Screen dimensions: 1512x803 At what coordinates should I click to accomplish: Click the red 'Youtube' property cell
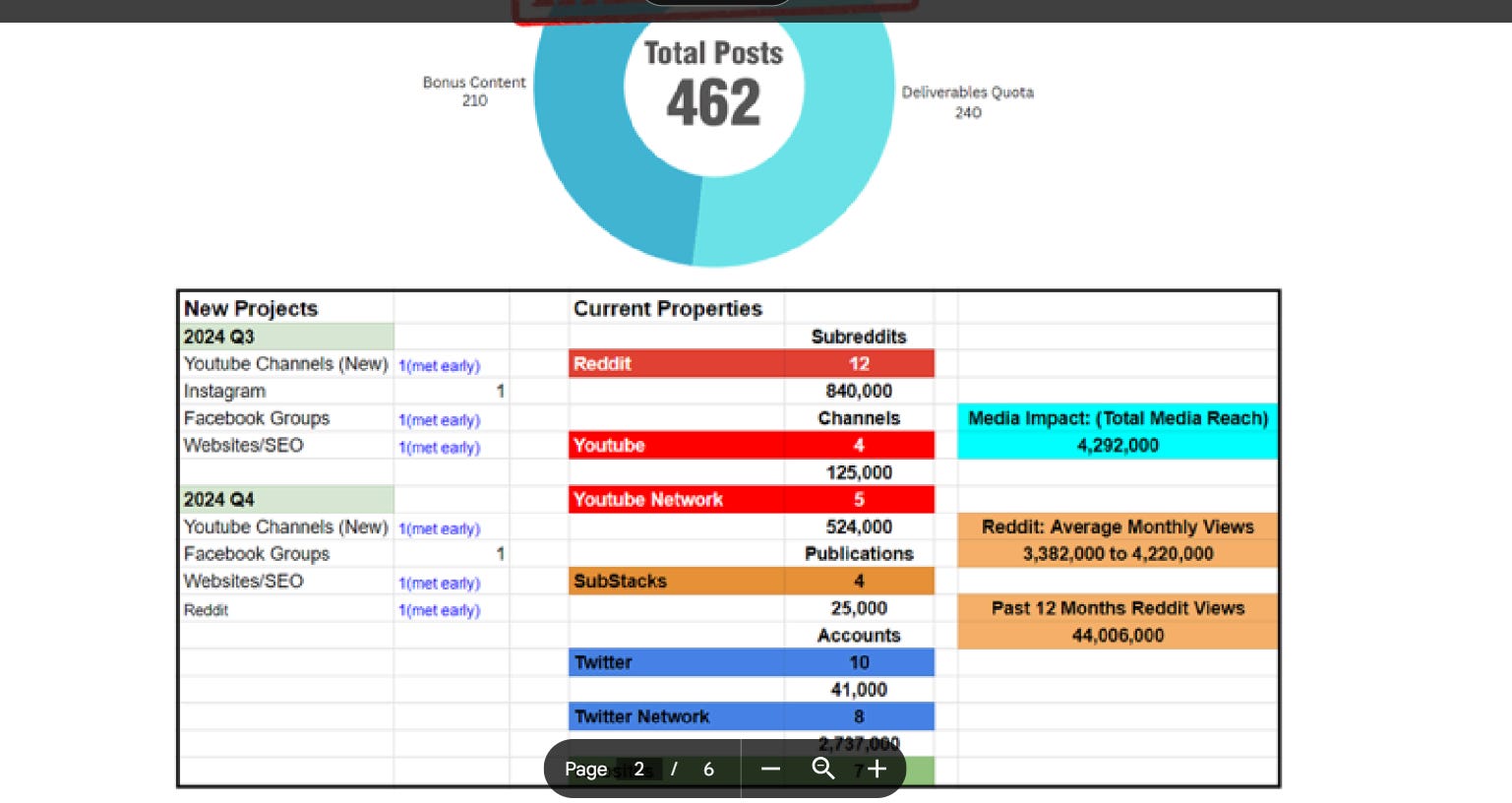(x=677, y=446)
